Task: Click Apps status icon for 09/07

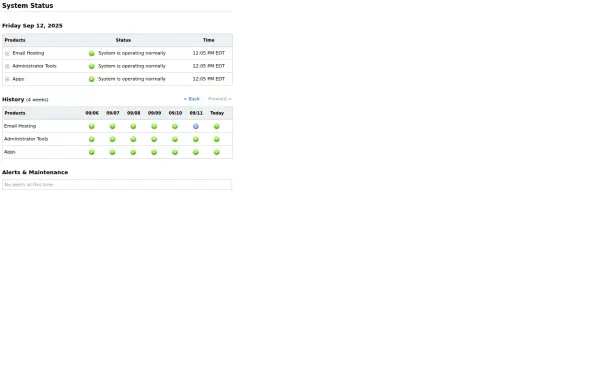Action: (112, 152)
